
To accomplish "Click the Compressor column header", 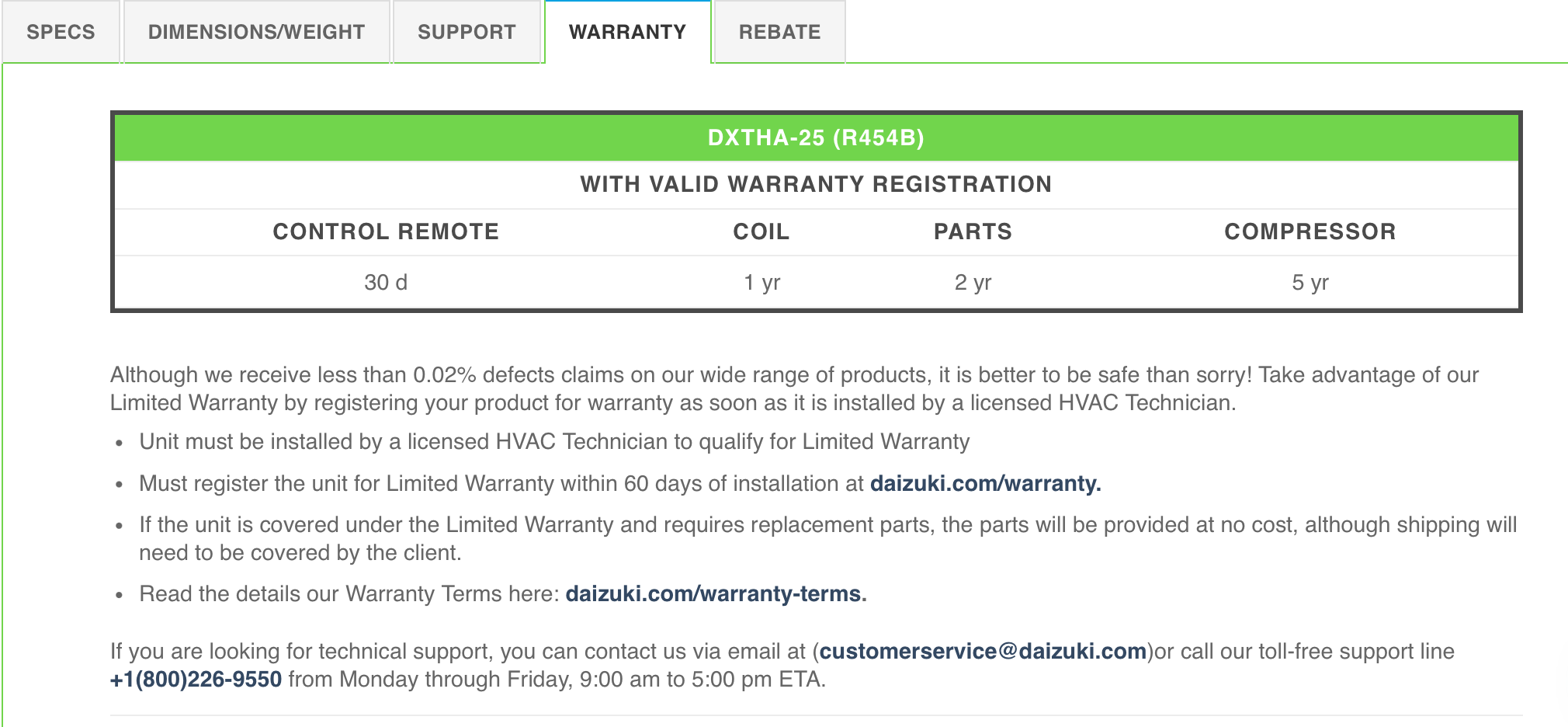I will [1310, 231].
